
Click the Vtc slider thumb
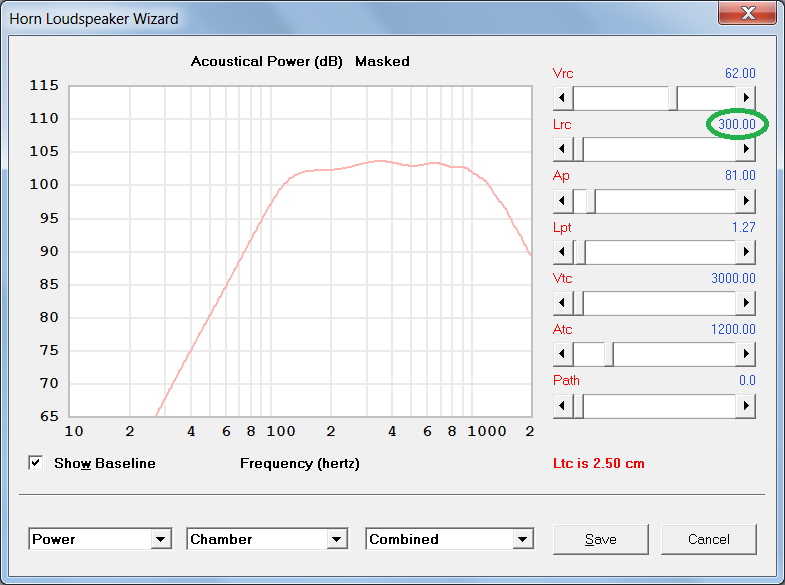tap(578, 303)
